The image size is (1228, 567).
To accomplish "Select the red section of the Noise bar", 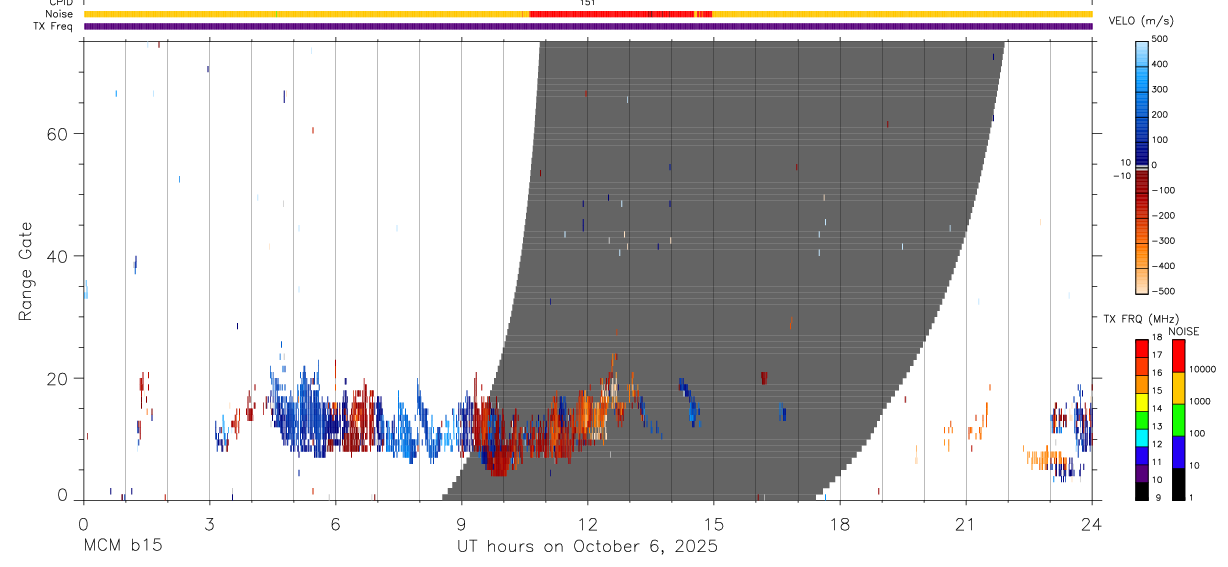I will pyautogui.click(x=620, y=14).
